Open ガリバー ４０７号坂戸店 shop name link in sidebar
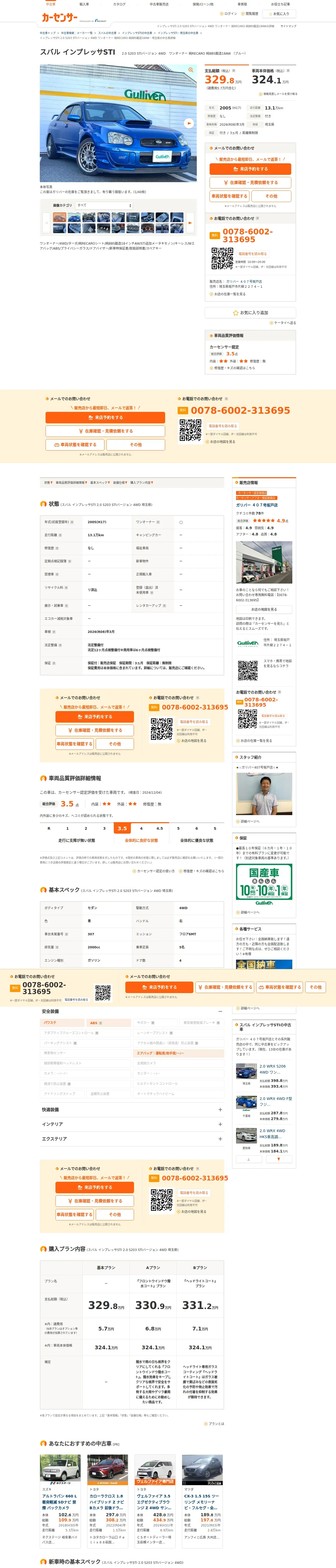The width and height of the screenshot is (336, 1568). tap(257, 505)
